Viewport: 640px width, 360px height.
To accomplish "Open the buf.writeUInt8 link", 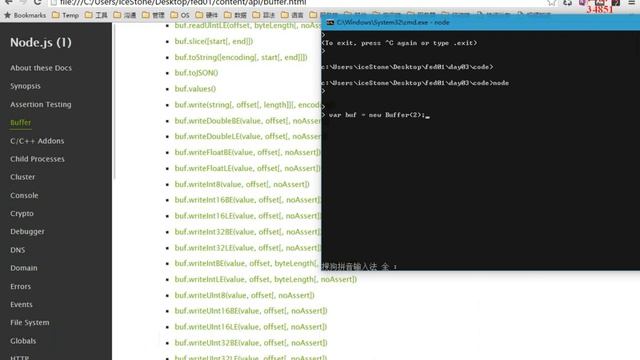I will pyautogui.click(x=244, y=295).
